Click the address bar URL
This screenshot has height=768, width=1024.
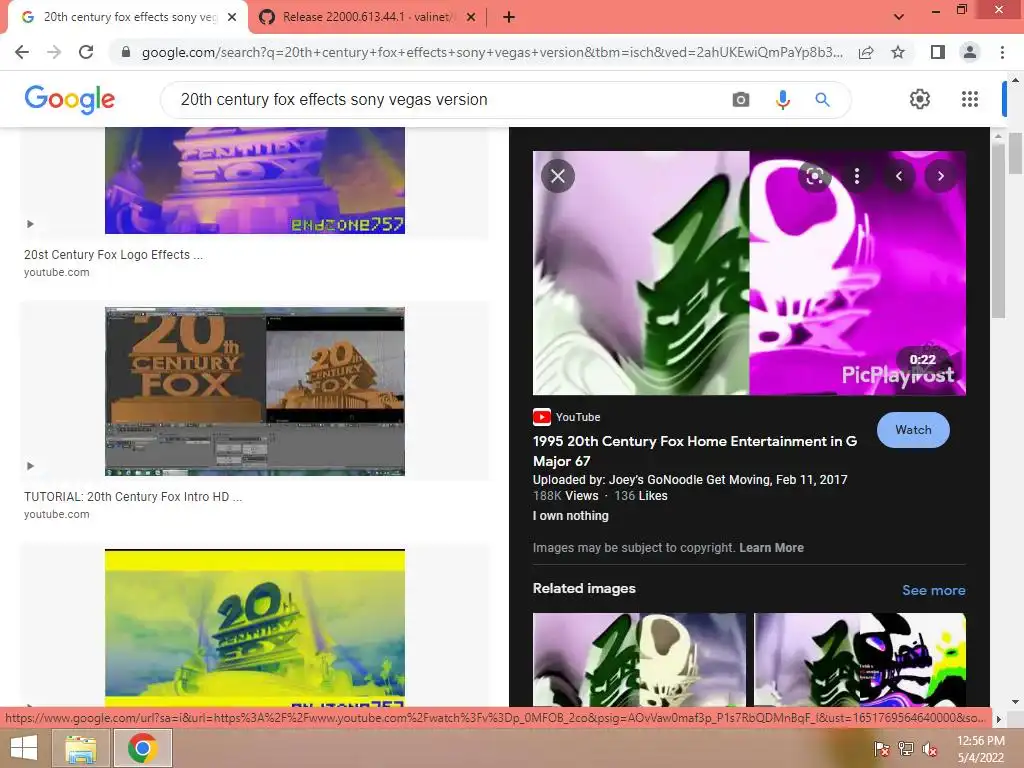point(492,52)
